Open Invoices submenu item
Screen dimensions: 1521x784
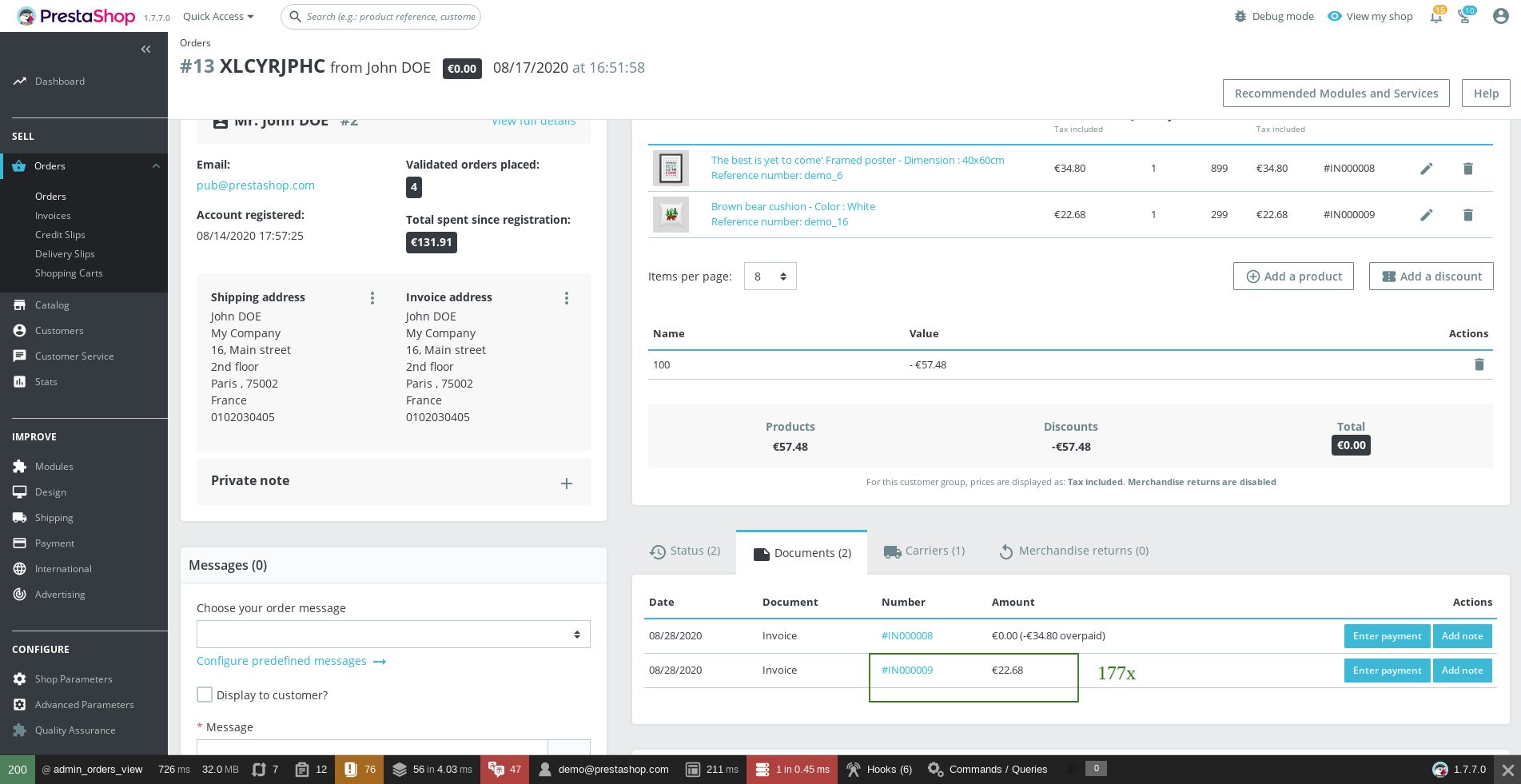pos(53,216)
